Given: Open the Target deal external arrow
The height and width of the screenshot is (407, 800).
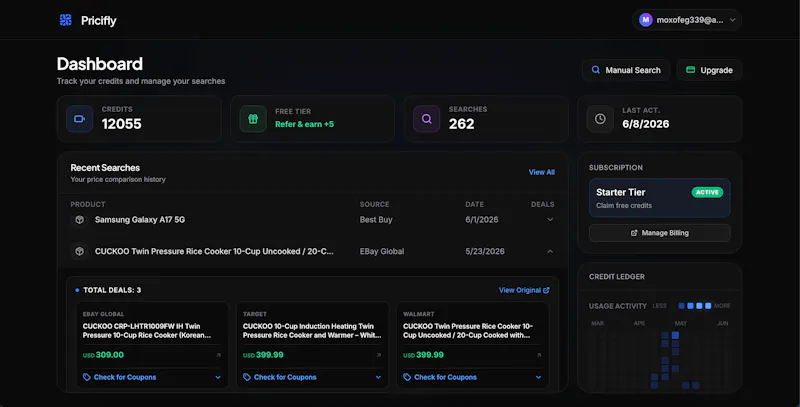Looking at the screenshot, I should tap(379, 355).
